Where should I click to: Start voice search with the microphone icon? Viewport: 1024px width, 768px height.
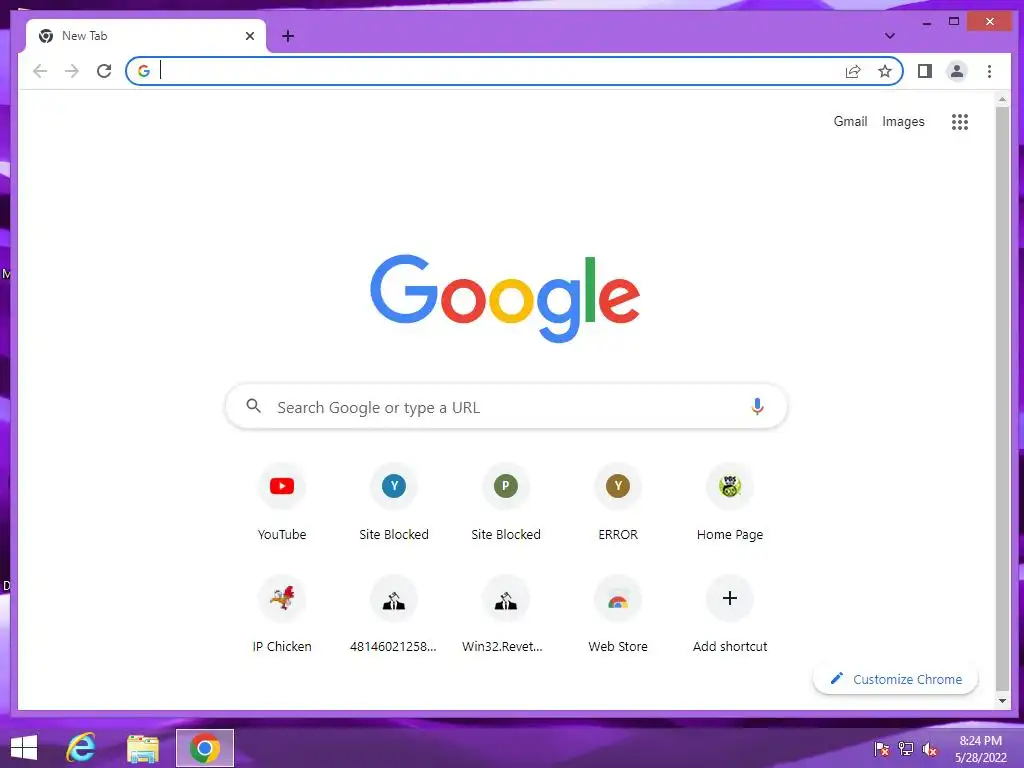(x=757, y=407)
